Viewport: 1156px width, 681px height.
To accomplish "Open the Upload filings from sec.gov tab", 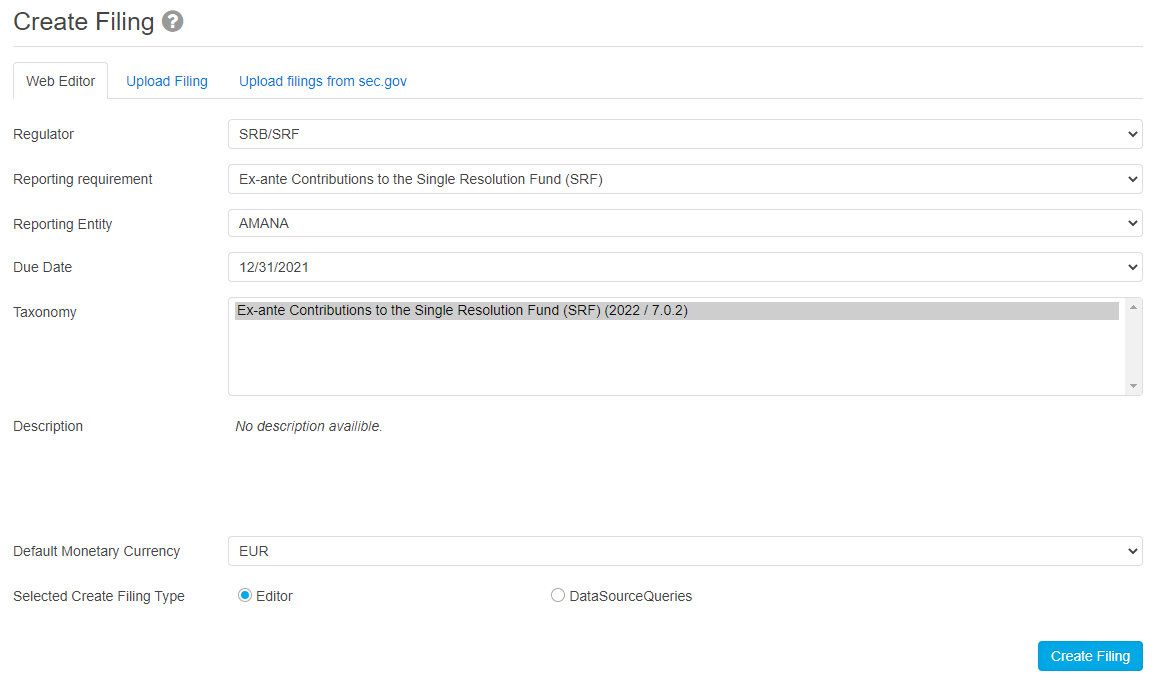I will point(322,81).
